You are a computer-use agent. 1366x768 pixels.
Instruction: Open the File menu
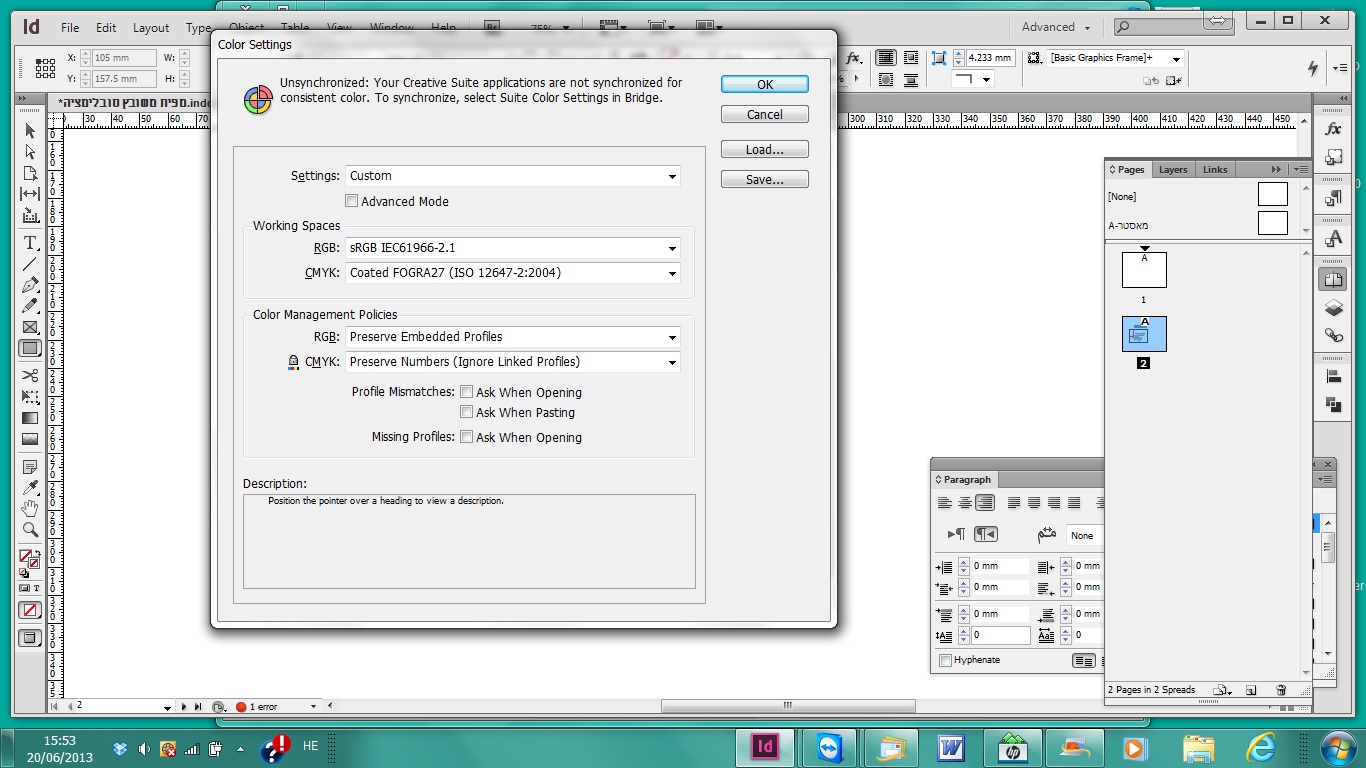click(69, 28)
